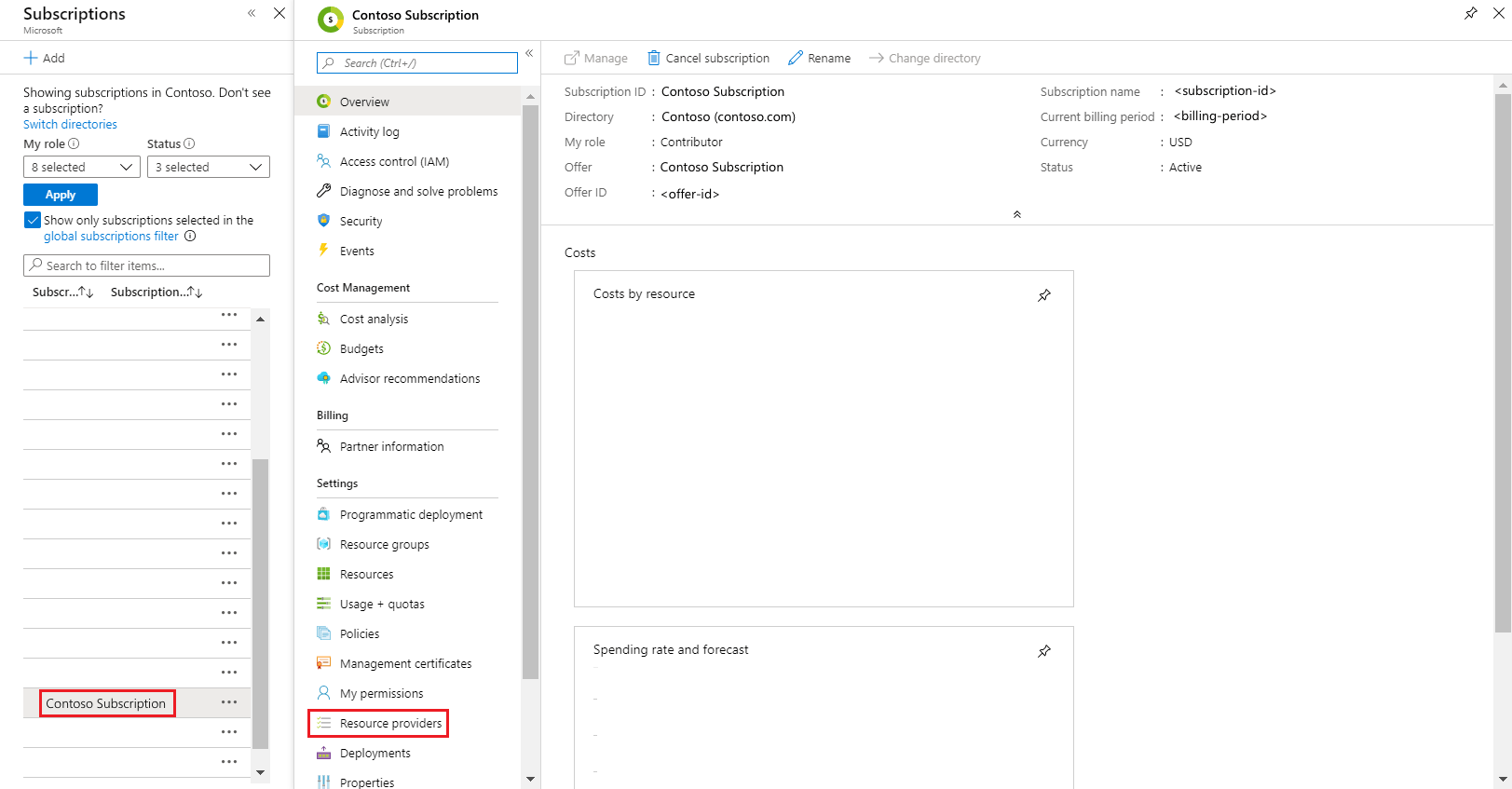Select Cost analysis from the menu
Viewport: 1512px width, 789px height.
coord(374,319)
